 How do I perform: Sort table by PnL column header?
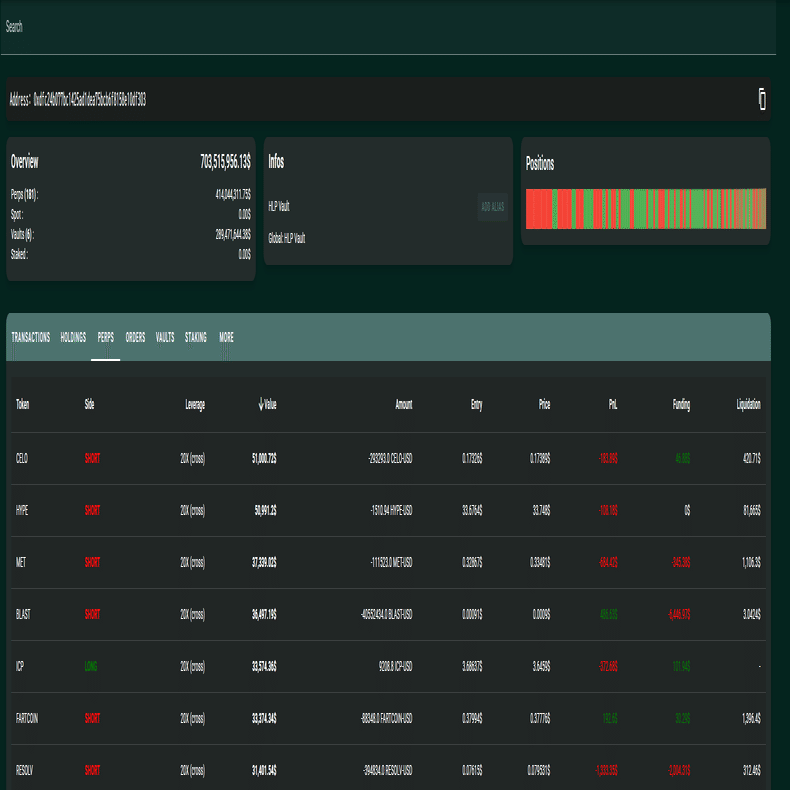pos(613,404)
